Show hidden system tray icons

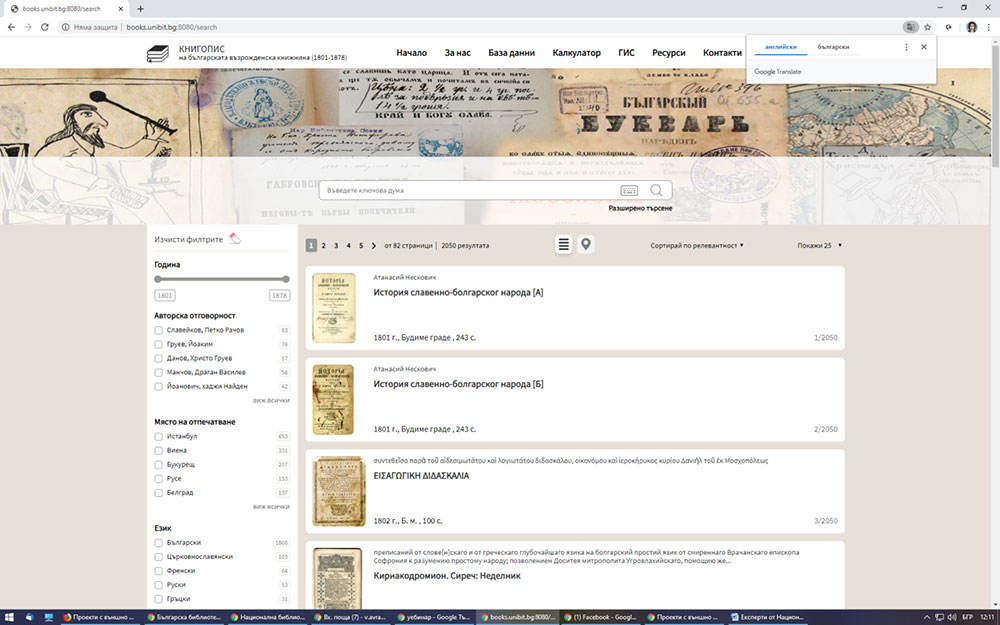pos(927,617)
